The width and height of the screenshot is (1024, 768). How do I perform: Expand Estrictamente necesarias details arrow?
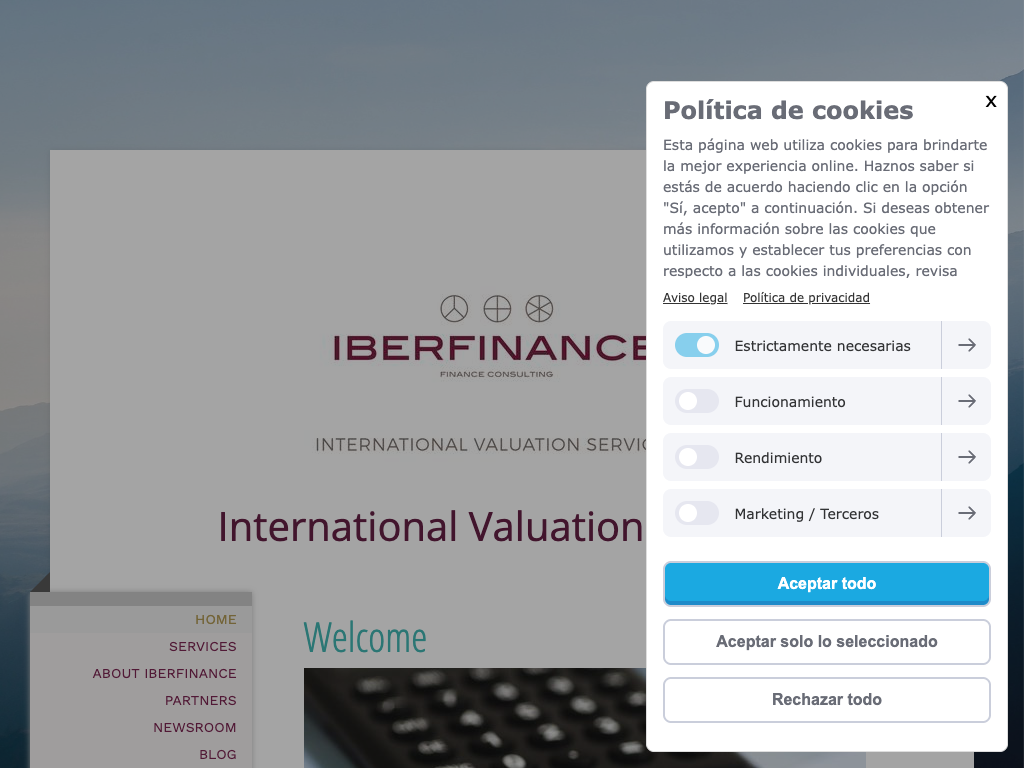tap(966, 345)
